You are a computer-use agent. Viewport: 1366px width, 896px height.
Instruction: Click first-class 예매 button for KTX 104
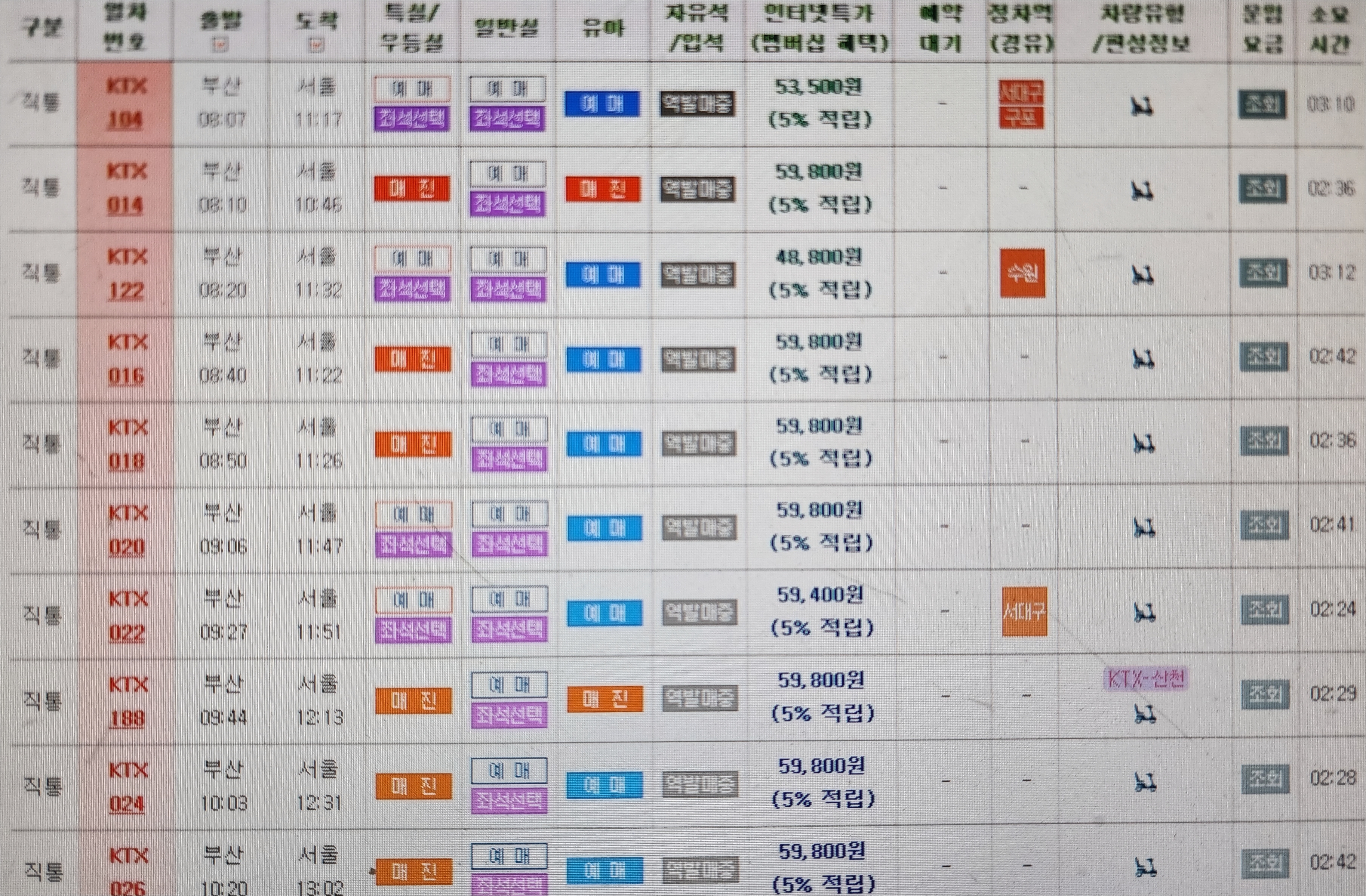(x=412, y=89)
